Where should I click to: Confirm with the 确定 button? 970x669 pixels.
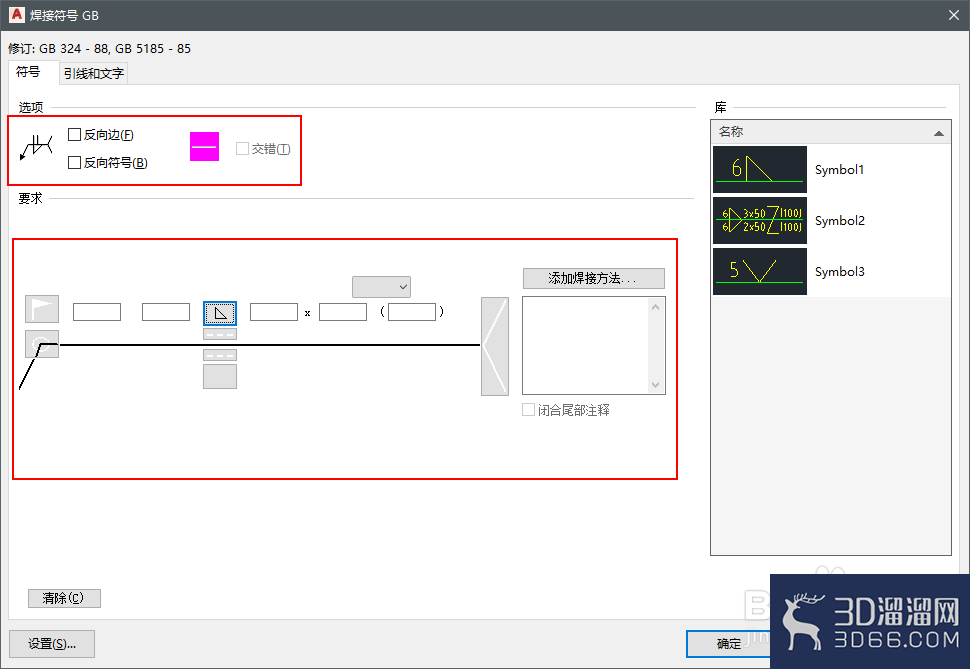729,644
